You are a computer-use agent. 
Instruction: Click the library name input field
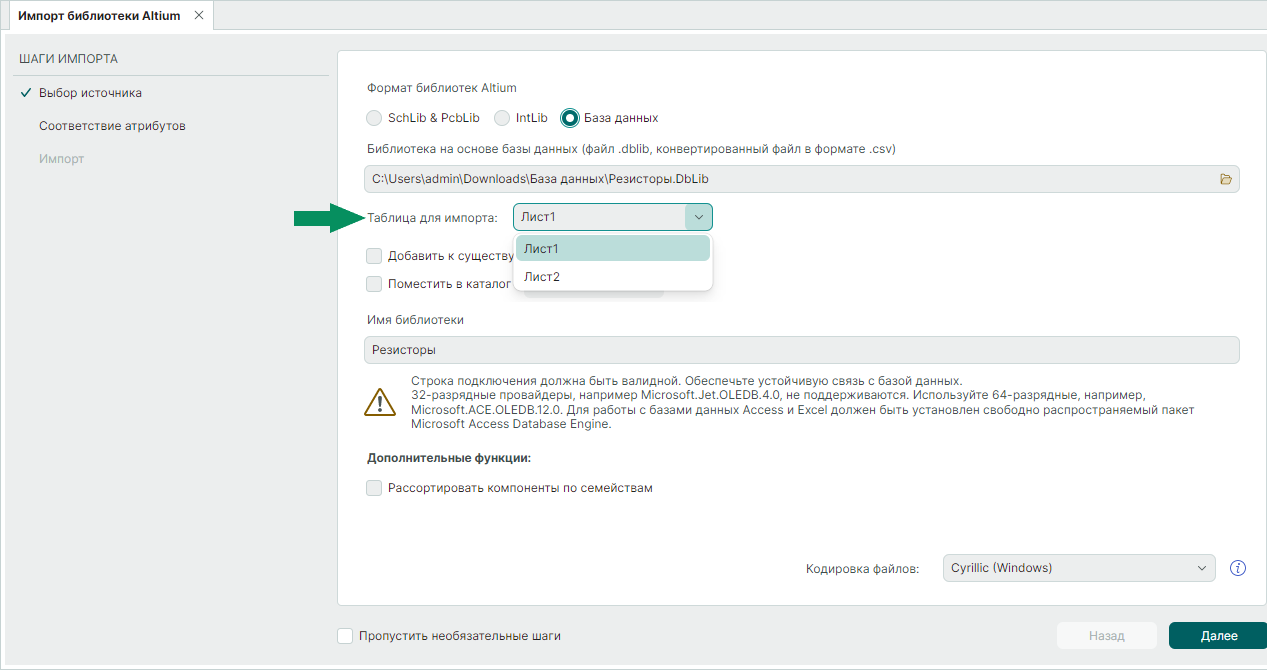tap(801, 350)
